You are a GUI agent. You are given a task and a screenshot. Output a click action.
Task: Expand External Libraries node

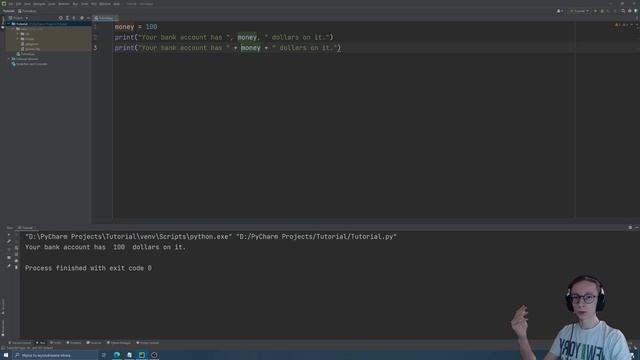tap(9, 59)
